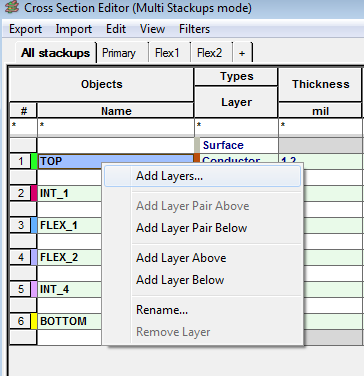
Task: Open the Edit menu
Action: (x=116, y=29)
